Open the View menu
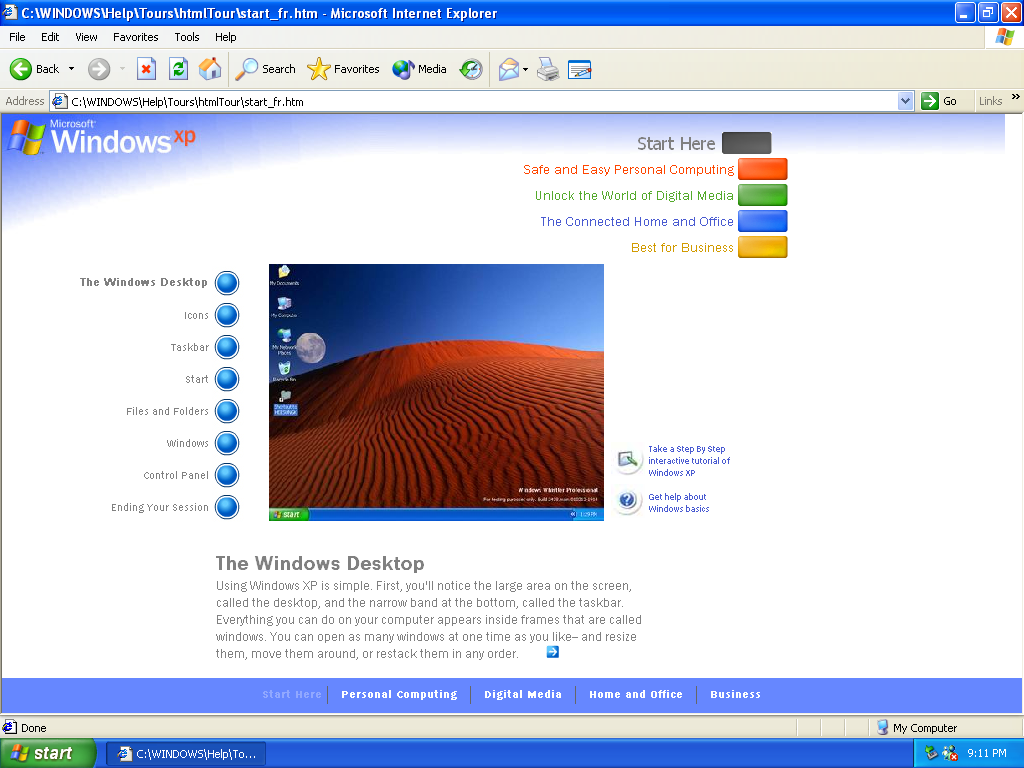Screen dimensions: 1024x768 pos(86,37)
